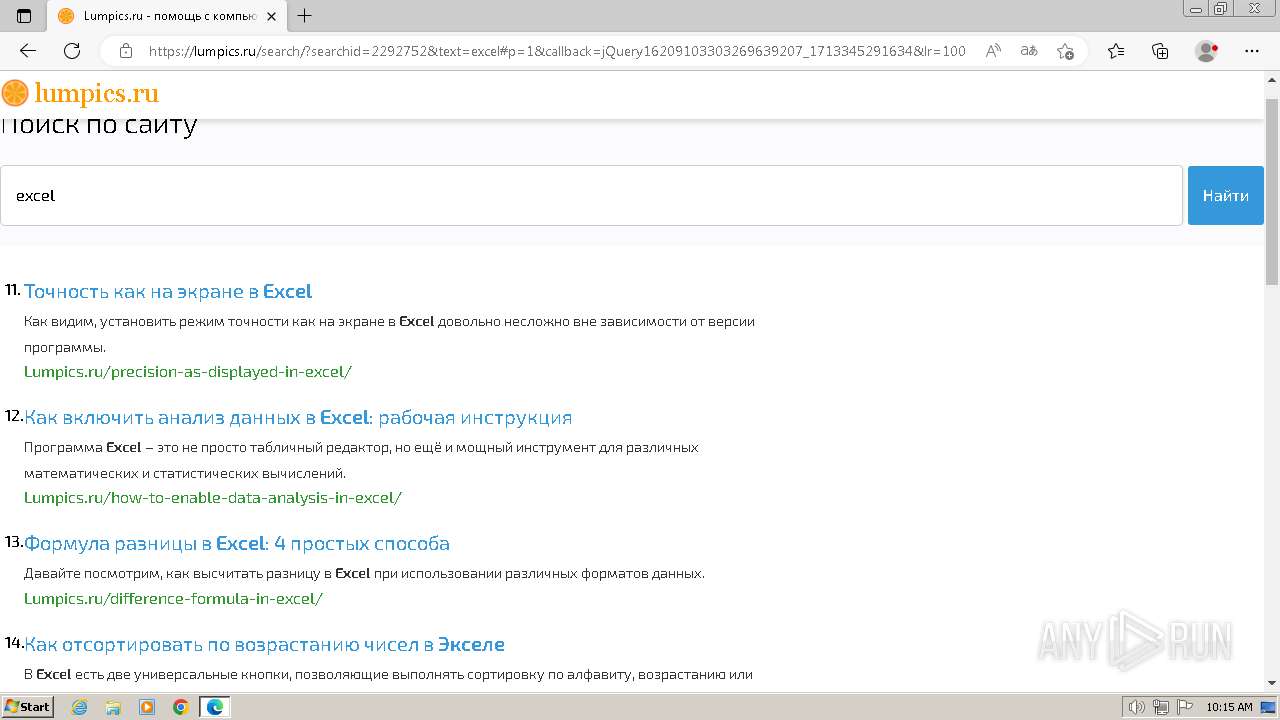Image resolution: width=1280 pixels, height=720 pixels.
Task: Open the Windows Start button
Action: (x=27, y=707)
